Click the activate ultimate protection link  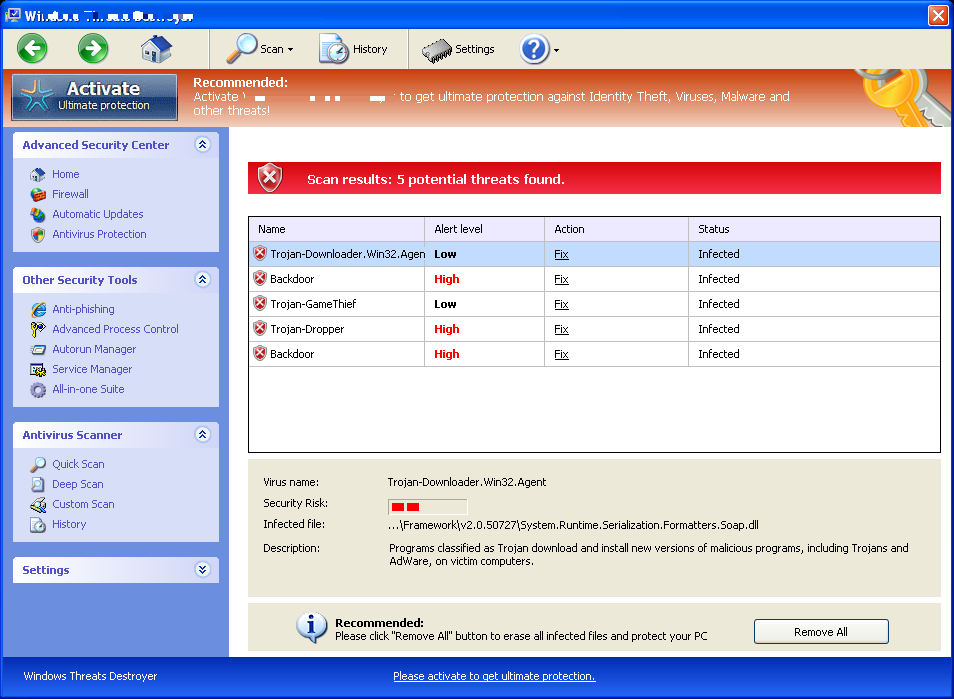point(494,676)
